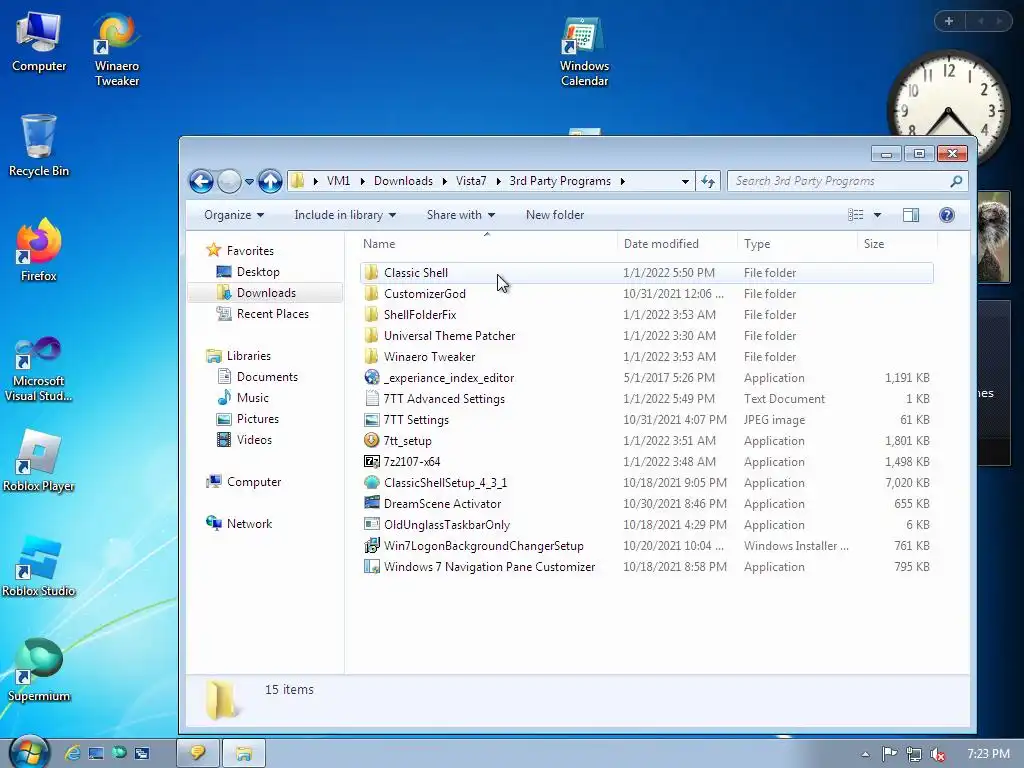The height and width of the screenshot is (768, 1024).
Task: Change view with the view icon
Action: click(856, 215)
